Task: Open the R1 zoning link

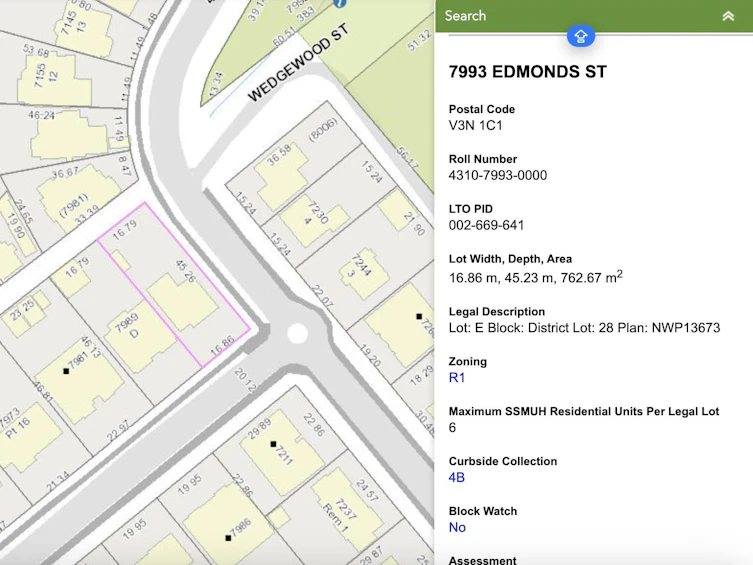Action: pos(457,378)
